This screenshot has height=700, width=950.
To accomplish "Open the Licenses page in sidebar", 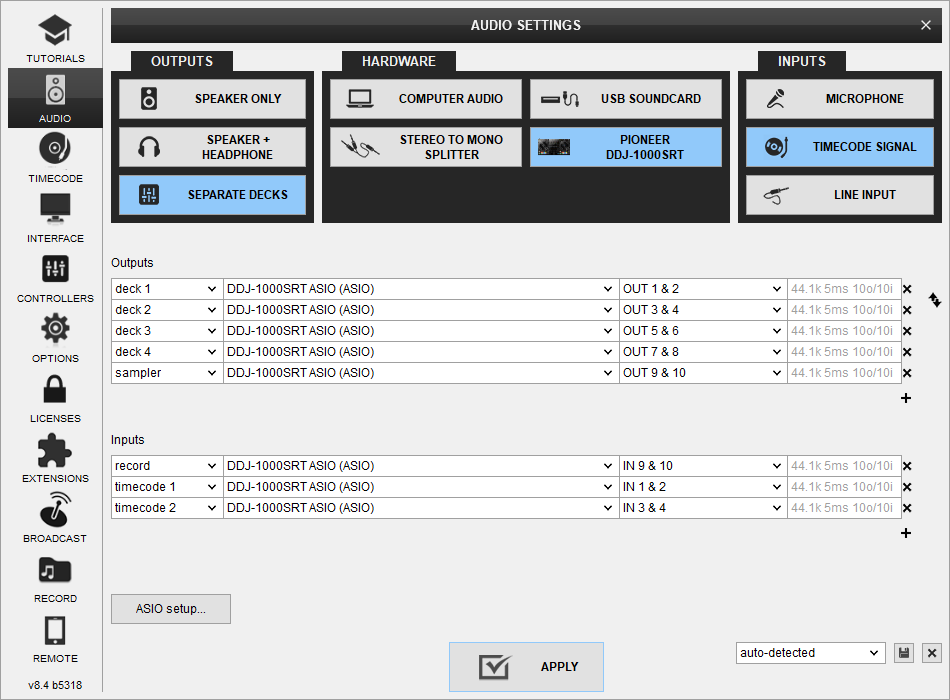I will point(55,398).
